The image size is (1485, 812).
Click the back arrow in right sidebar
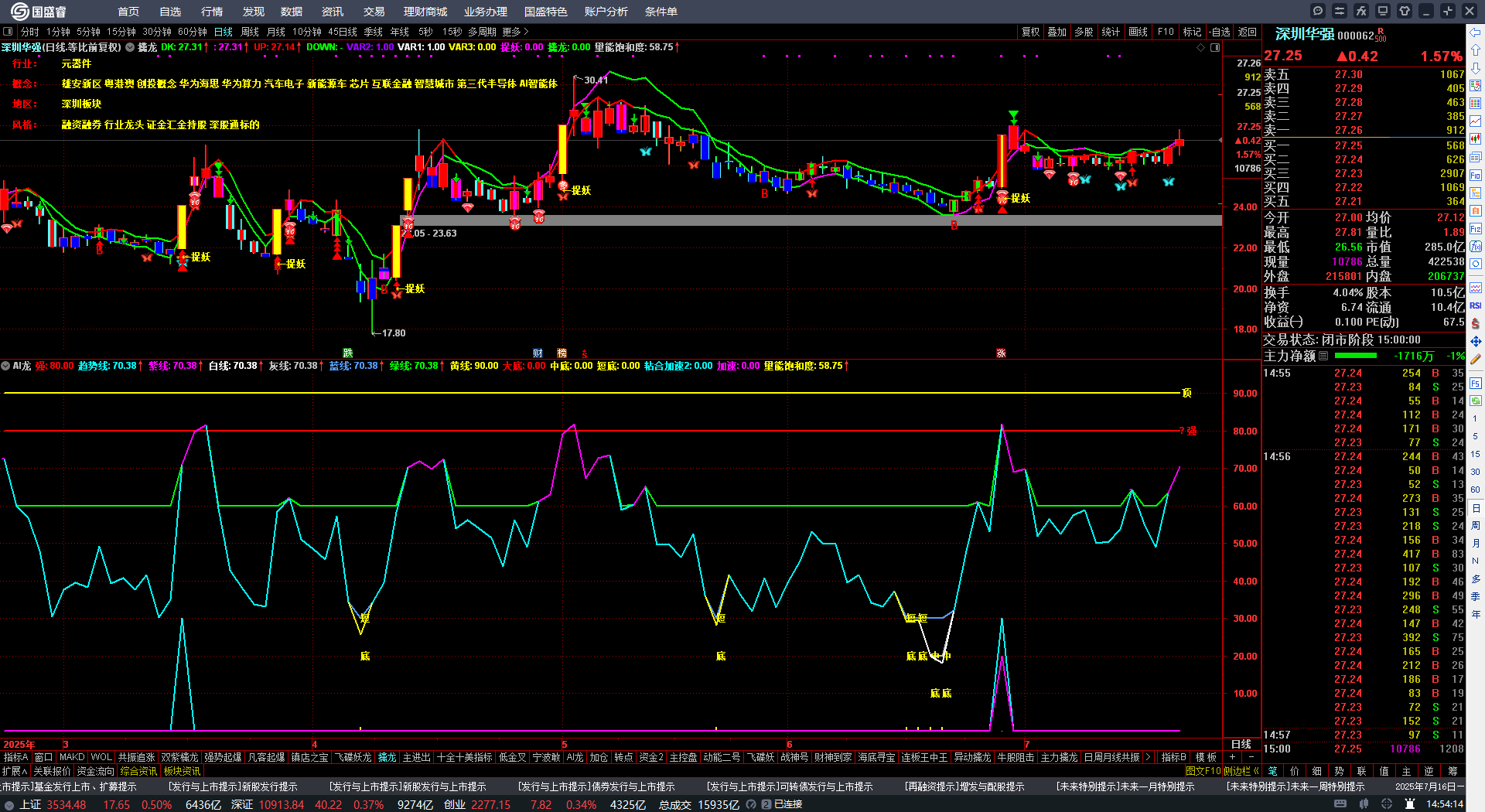coord(1476,32)
